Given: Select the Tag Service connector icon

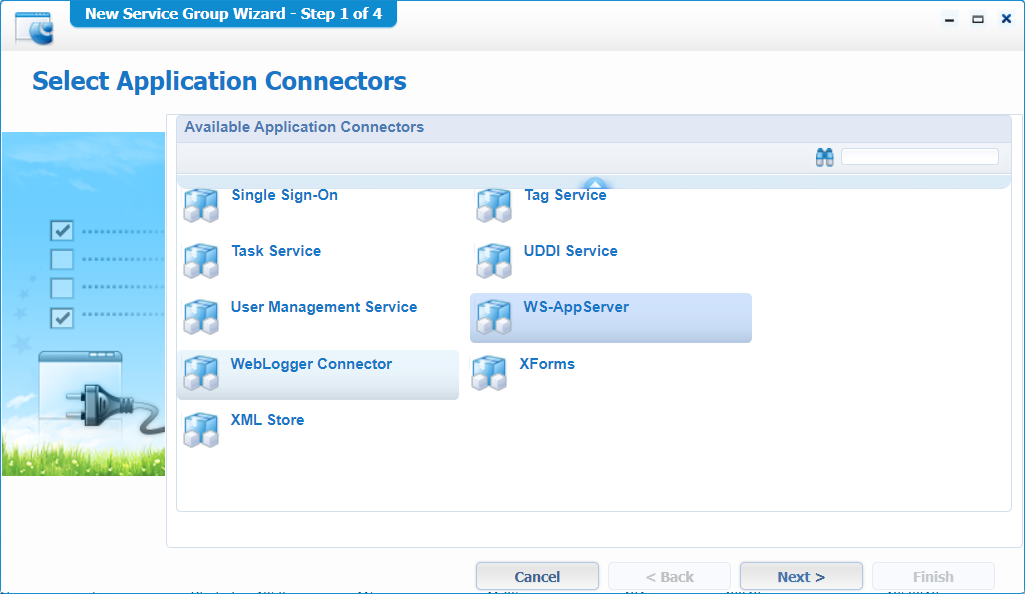Looking at the screenshot, I should point(494,205).
